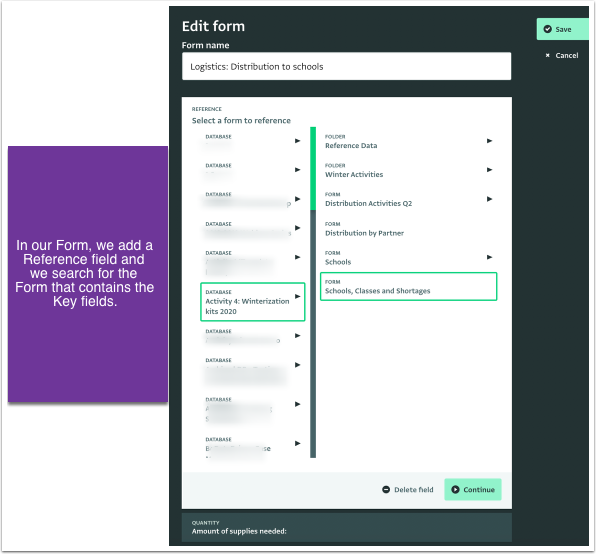
Task: Open Amount of supplies needed quantity field
Action: [346, 527]
